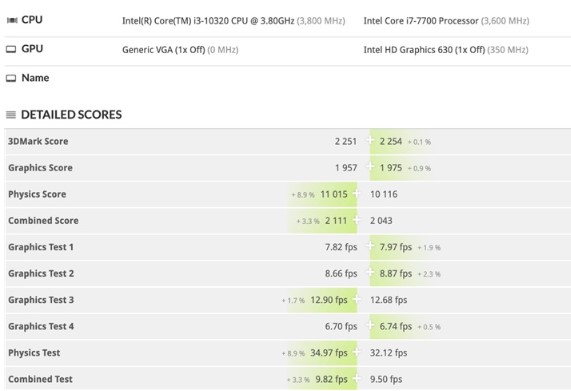Click the 11 015 Physics Score value

pos(334,194)
